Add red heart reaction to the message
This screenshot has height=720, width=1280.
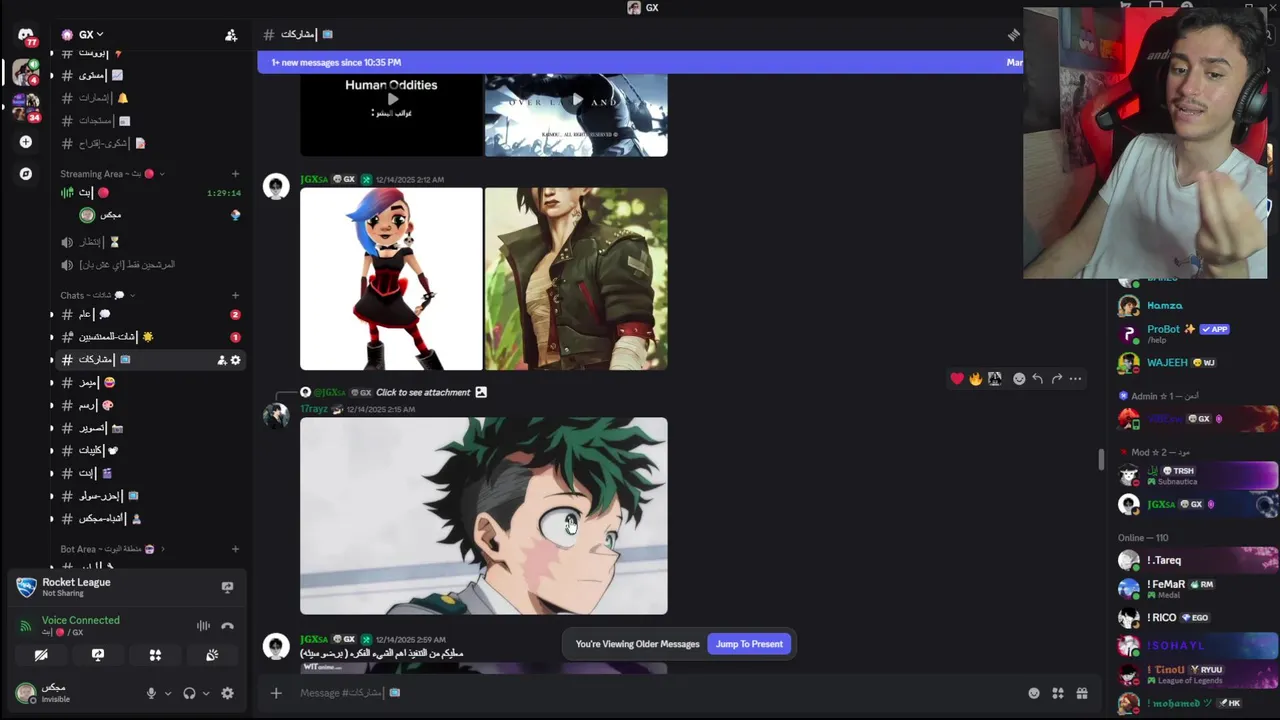pos(957,379)
